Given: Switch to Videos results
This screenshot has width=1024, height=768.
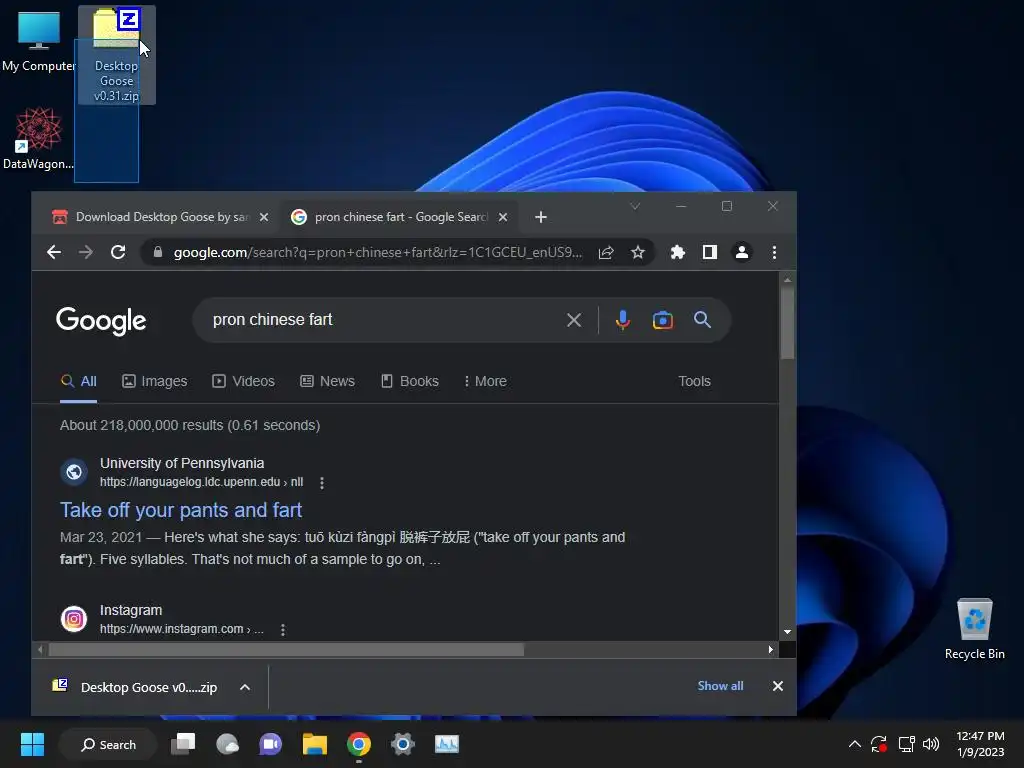Looking at the screenshot, I should click(x=244, y=381).
